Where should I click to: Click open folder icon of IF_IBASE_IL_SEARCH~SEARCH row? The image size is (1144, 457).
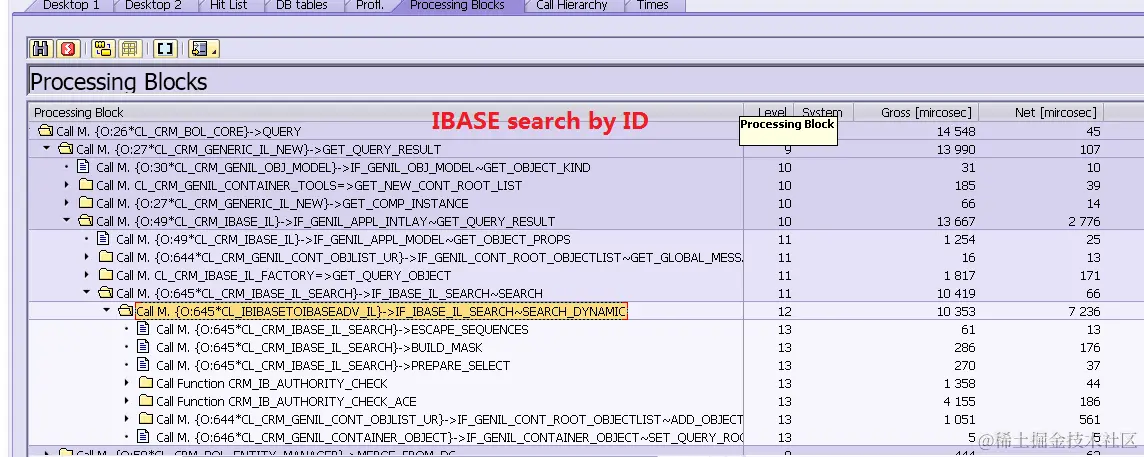[x=107, y=293]
